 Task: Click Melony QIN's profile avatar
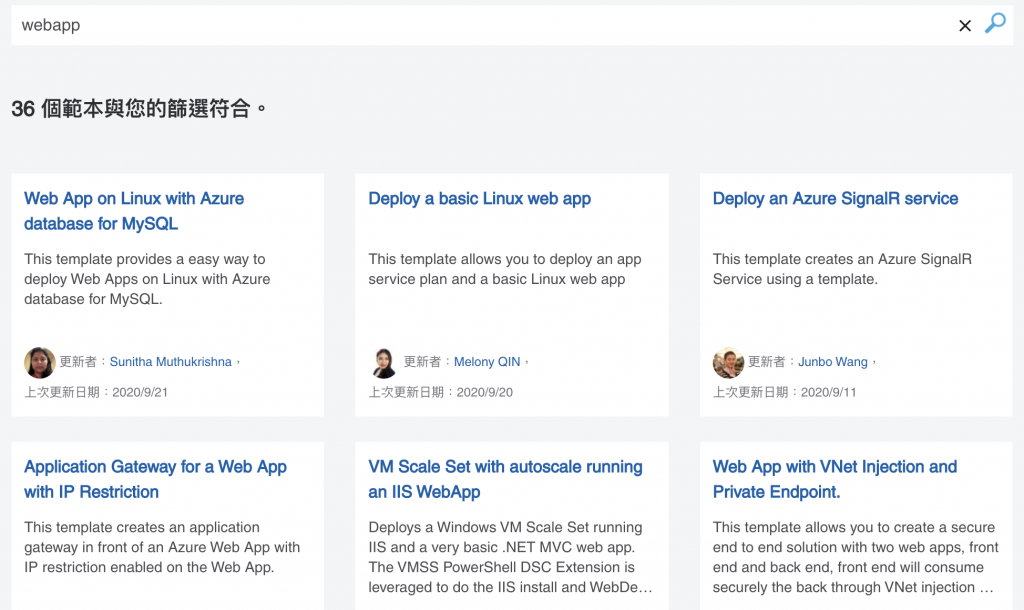pyautogui.click(x=384, y=362)
